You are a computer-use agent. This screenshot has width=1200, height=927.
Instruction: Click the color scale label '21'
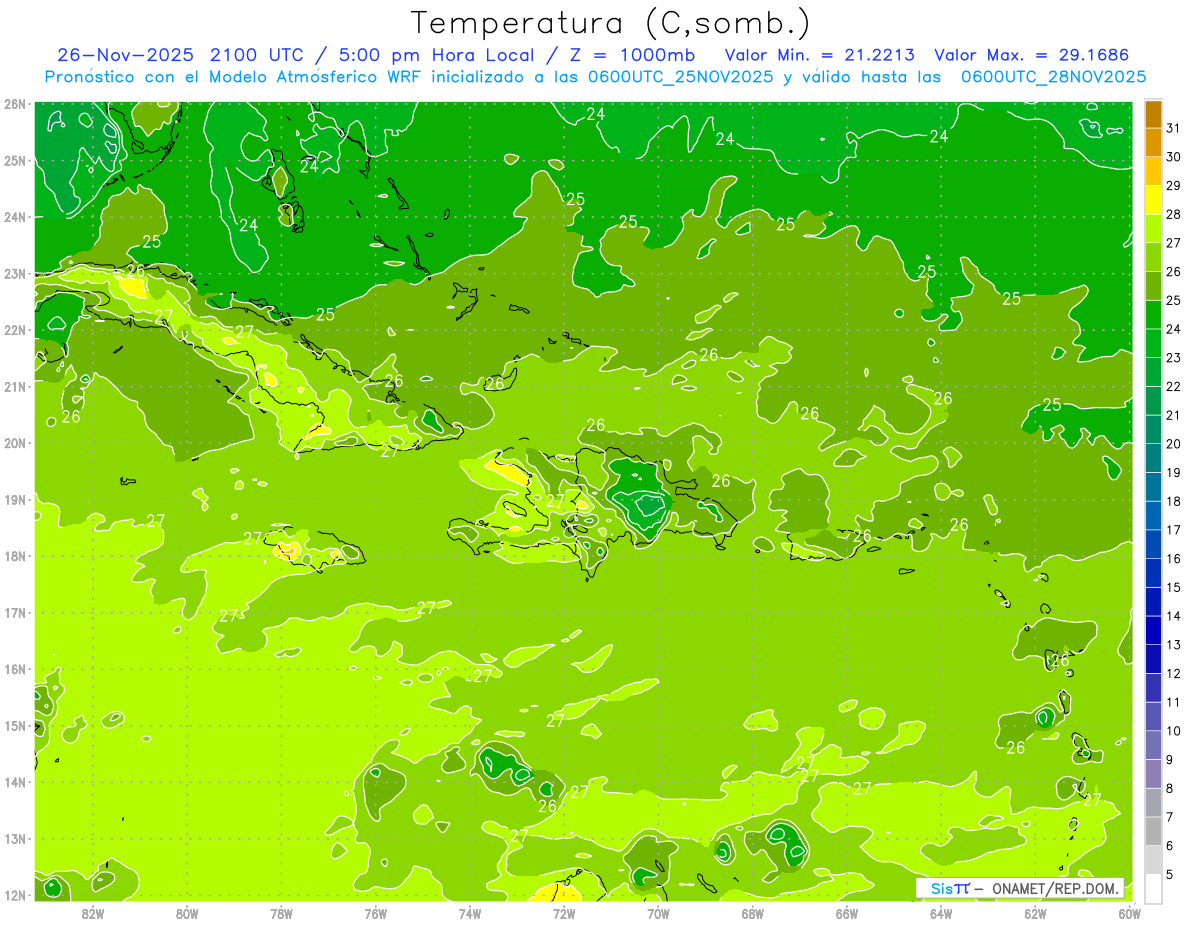[1174, 415]
